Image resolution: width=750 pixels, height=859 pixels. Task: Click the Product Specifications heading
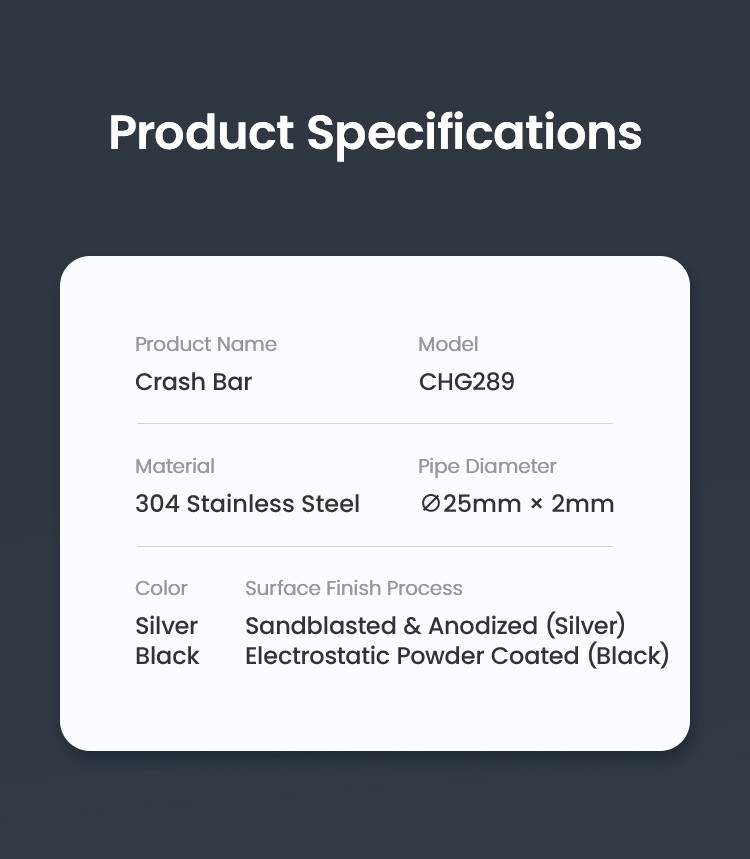coord(375,133)
